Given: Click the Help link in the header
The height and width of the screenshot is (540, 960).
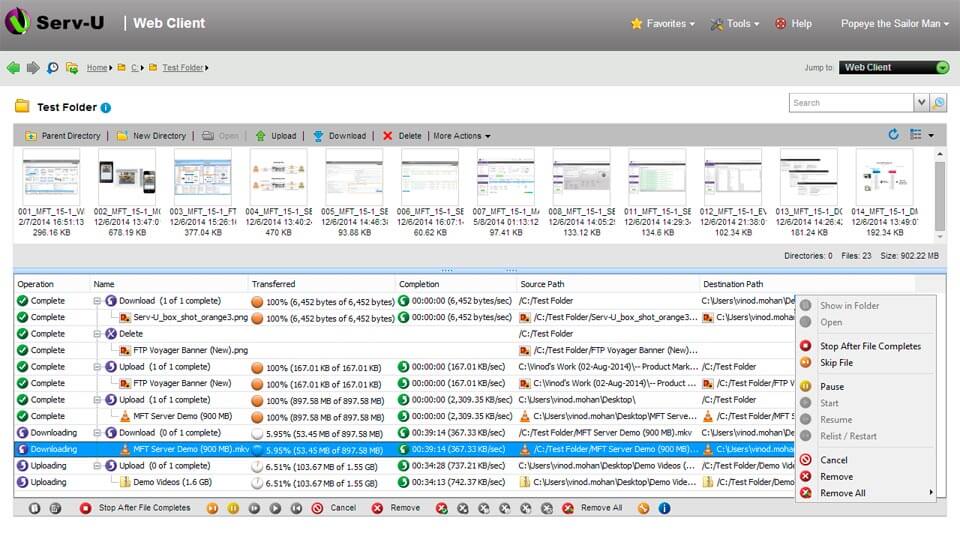Looking at the screenshot, I should [801, 24].
